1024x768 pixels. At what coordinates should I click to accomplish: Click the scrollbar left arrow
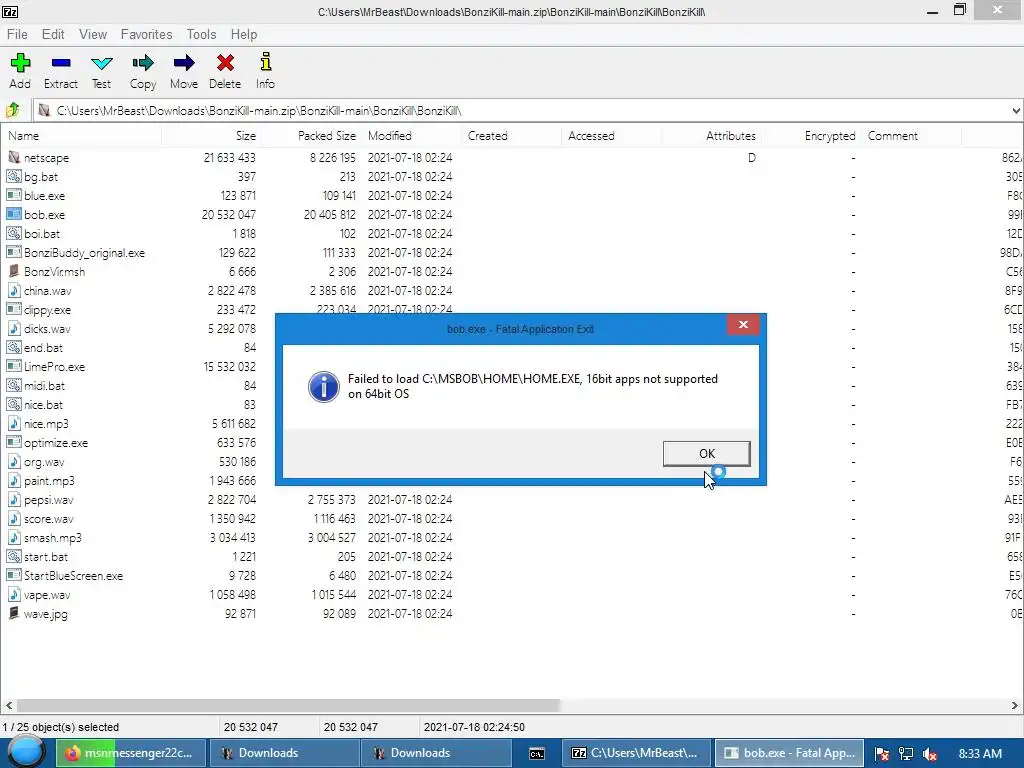8,705
